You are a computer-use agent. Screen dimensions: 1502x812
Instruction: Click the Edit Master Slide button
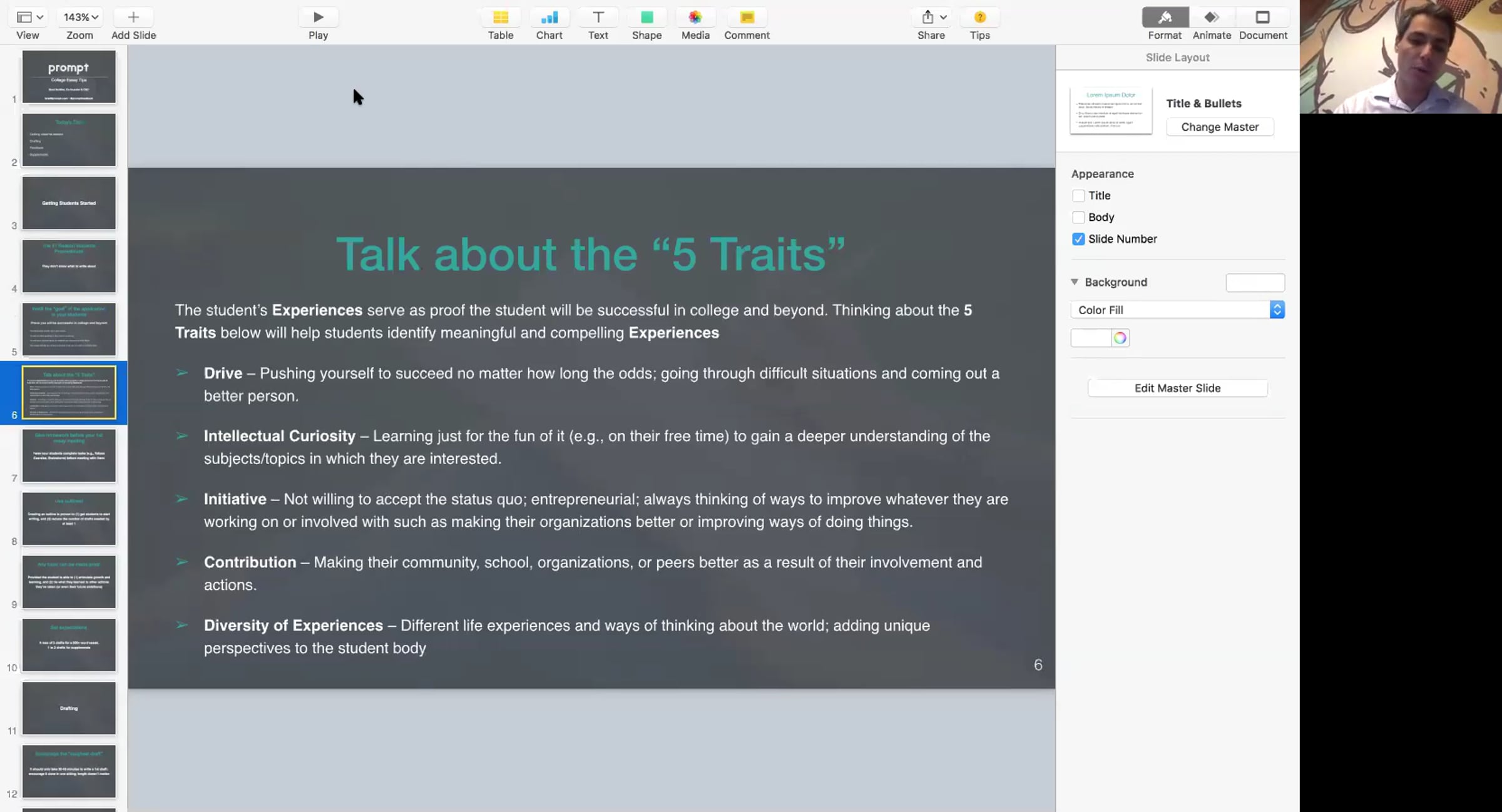coord(1177,388)
